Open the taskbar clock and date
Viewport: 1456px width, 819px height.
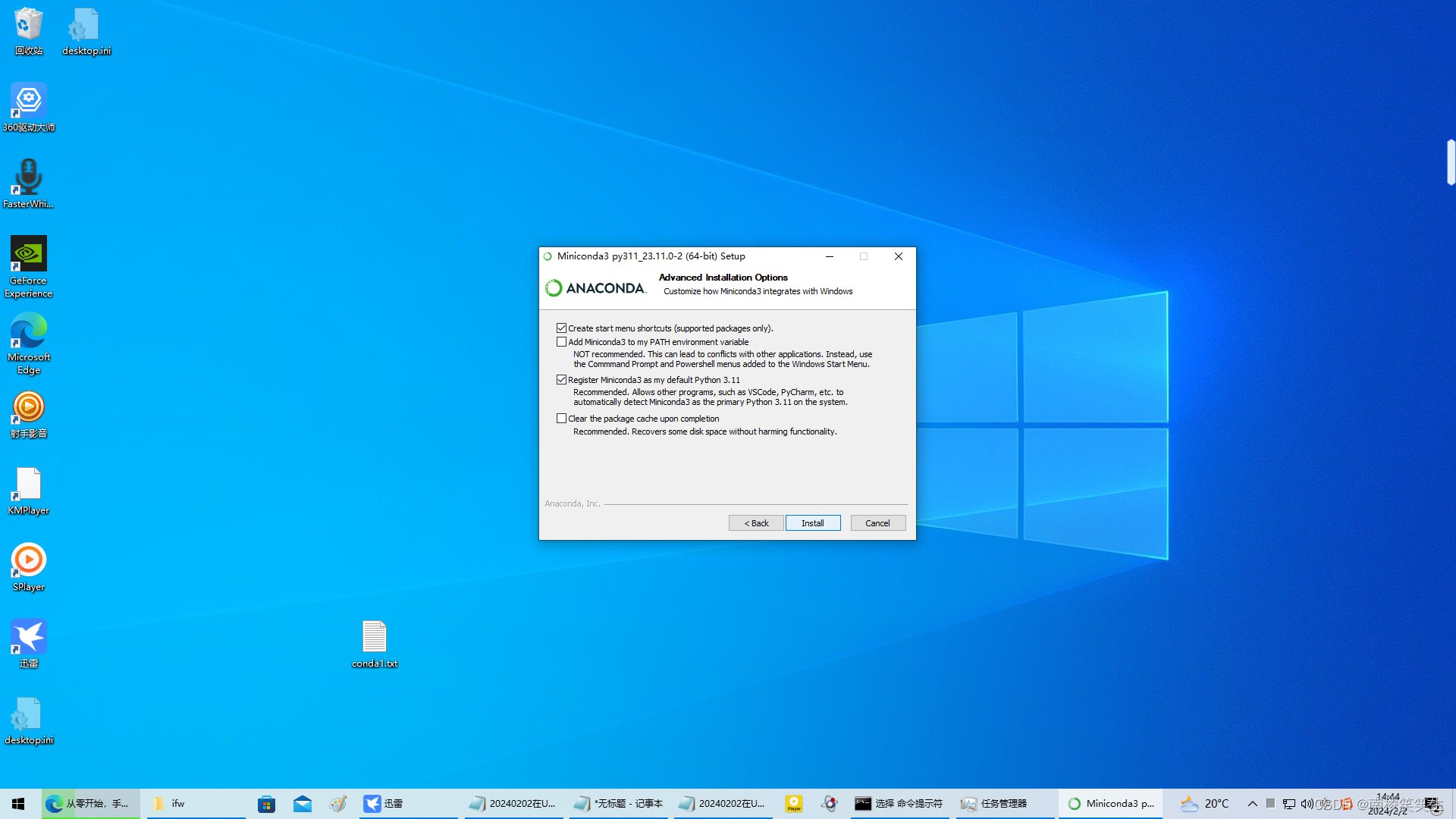[1388, 804]
